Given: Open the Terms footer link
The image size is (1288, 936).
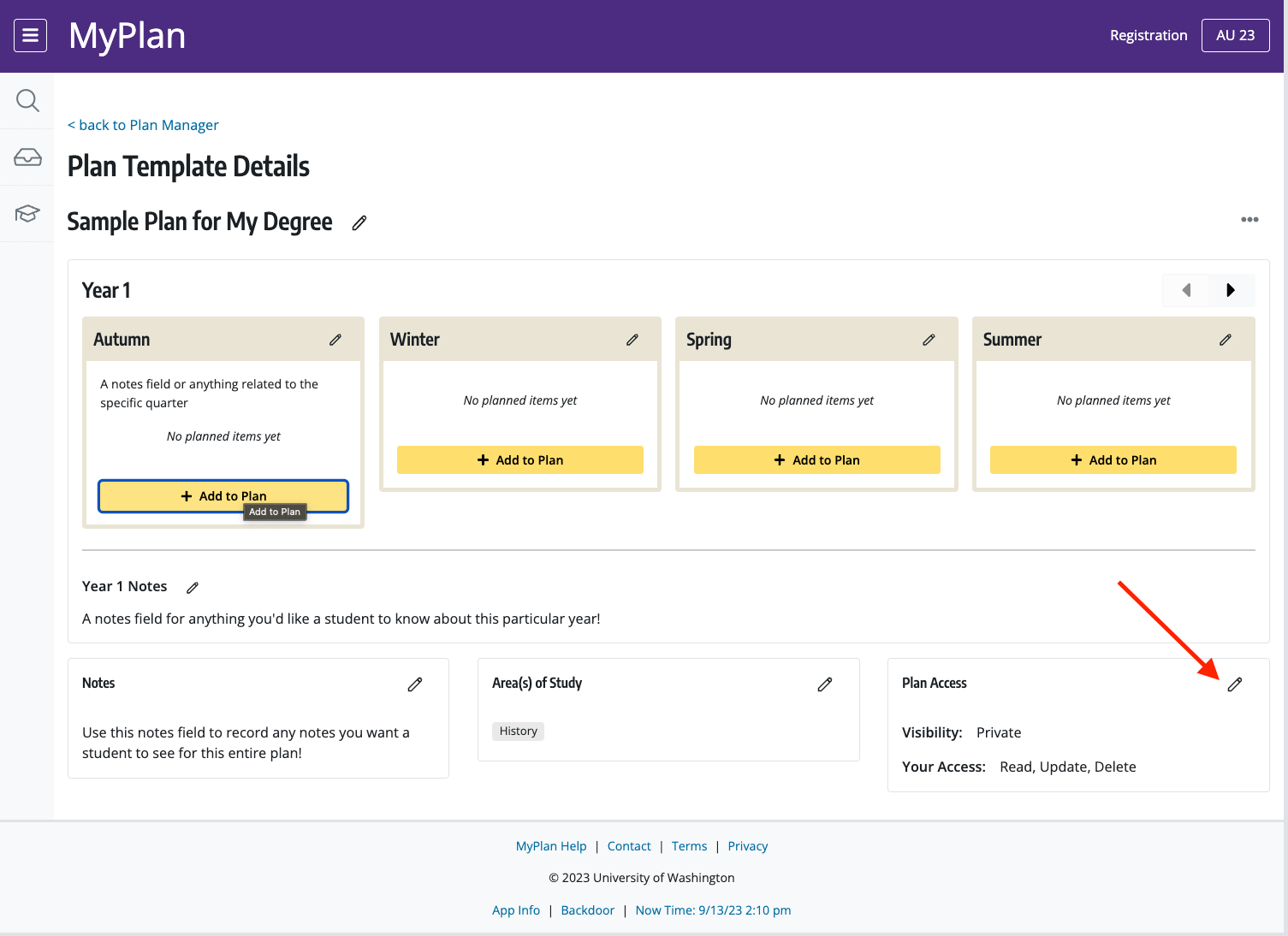Looking at the screenshot, I should [689, 846].
